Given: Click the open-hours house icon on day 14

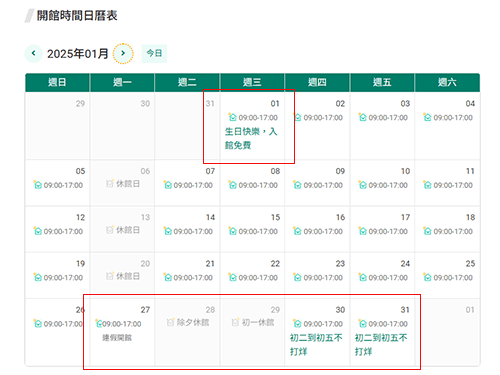Looking at the screenshot, I should click(168, 231).
